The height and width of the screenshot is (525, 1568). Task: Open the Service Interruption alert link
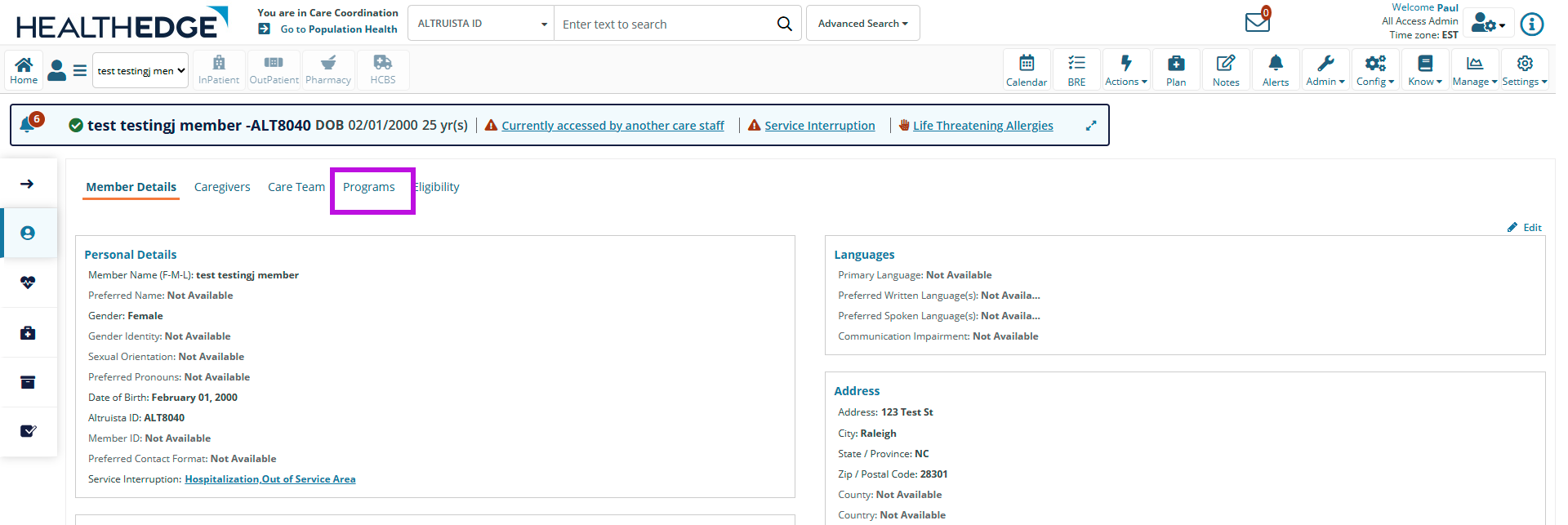[x=819, y=126]
